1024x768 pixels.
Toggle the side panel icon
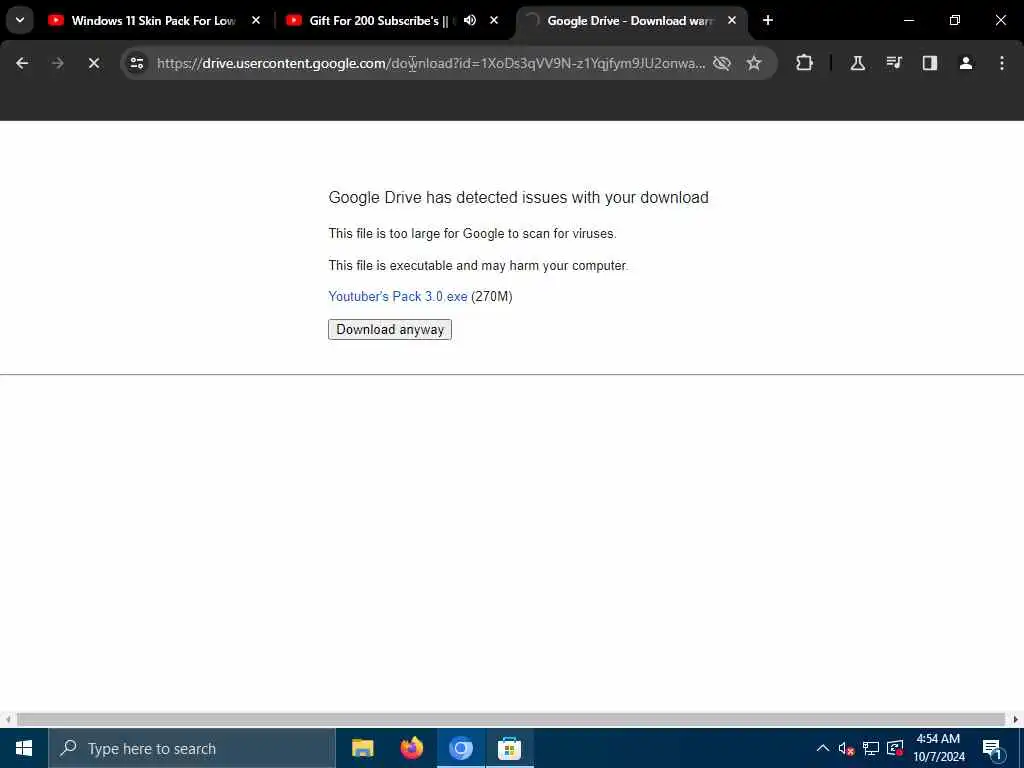tap(929, 63)
